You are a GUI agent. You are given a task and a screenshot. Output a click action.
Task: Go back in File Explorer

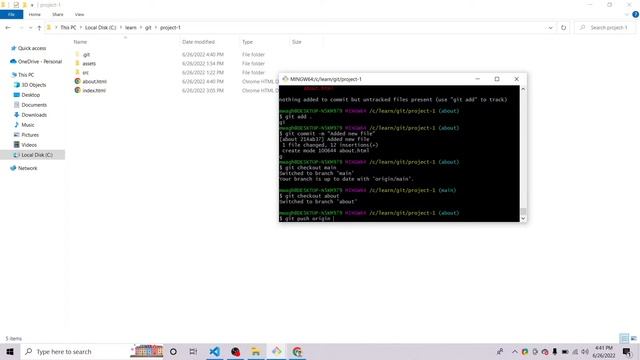pyautogui.click(x=8, y=28)
